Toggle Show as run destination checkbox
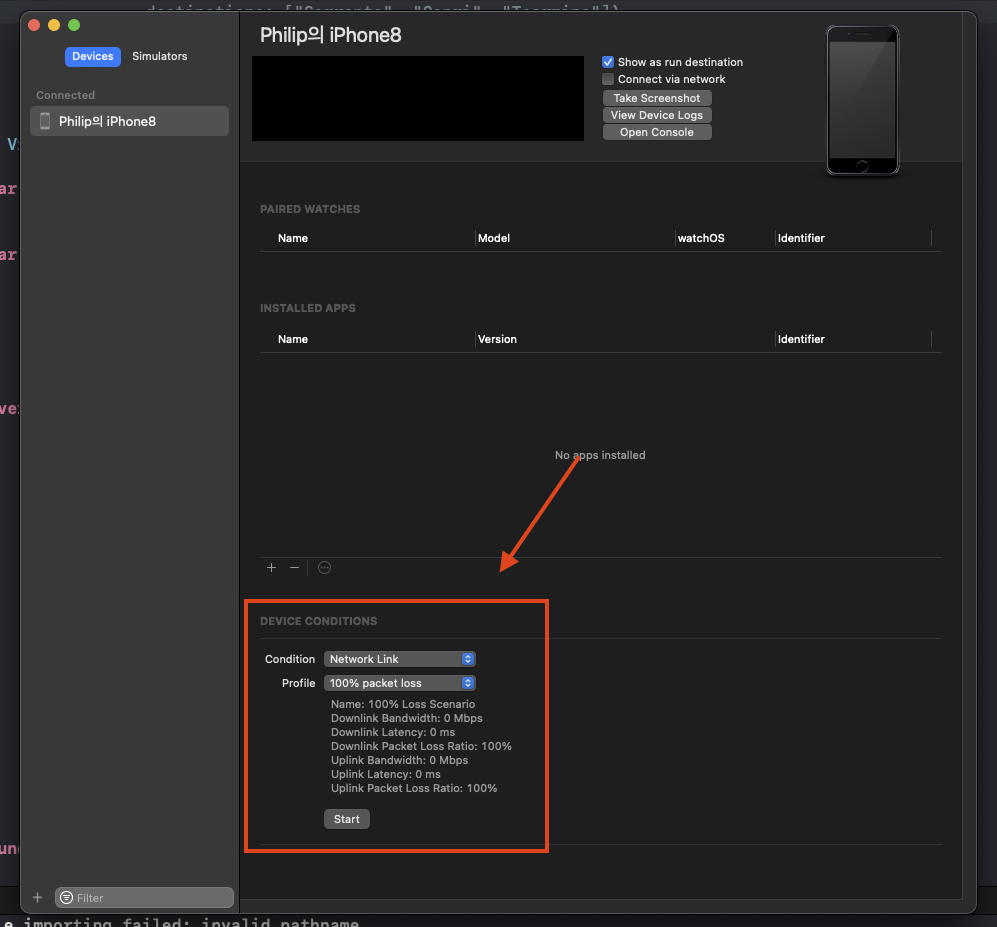The width and height of the screenshot is (997, 927). (608, 62)
